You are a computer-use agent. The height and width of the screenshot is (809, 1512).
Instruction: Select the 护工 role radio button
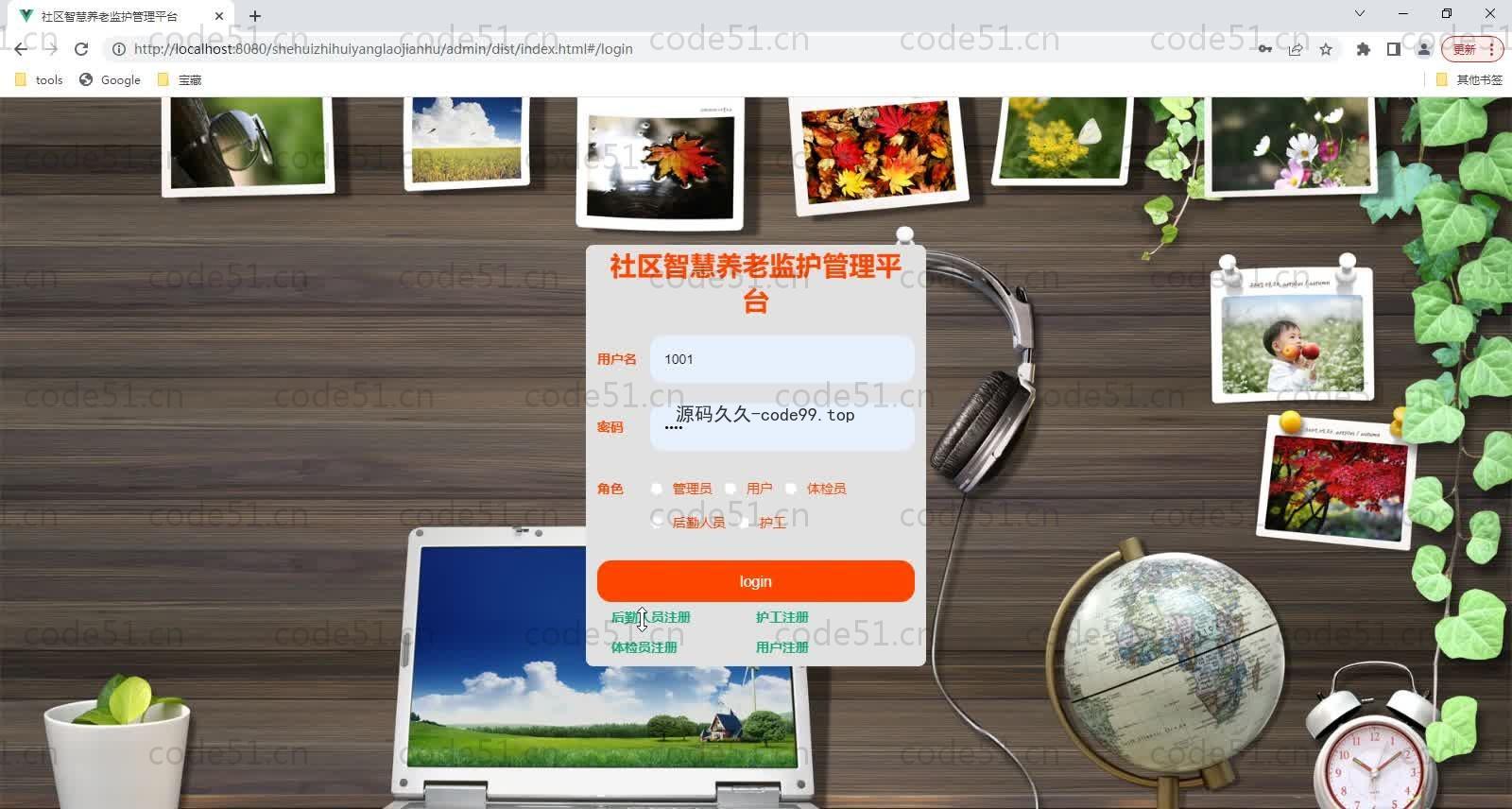(744, 522)
